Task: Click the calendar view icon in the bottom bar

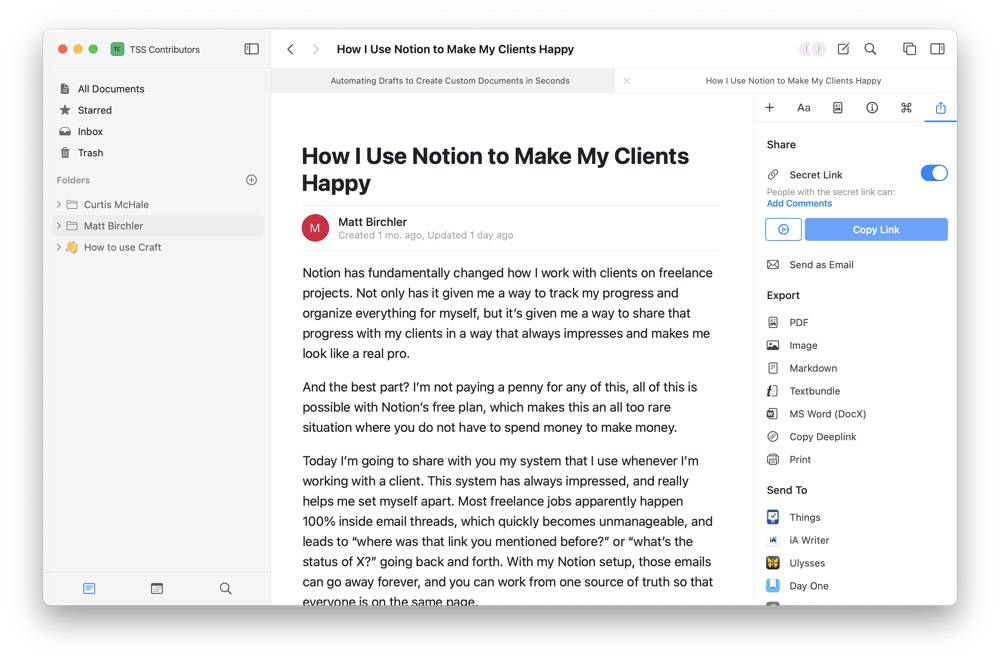Action: pos(157,588)
